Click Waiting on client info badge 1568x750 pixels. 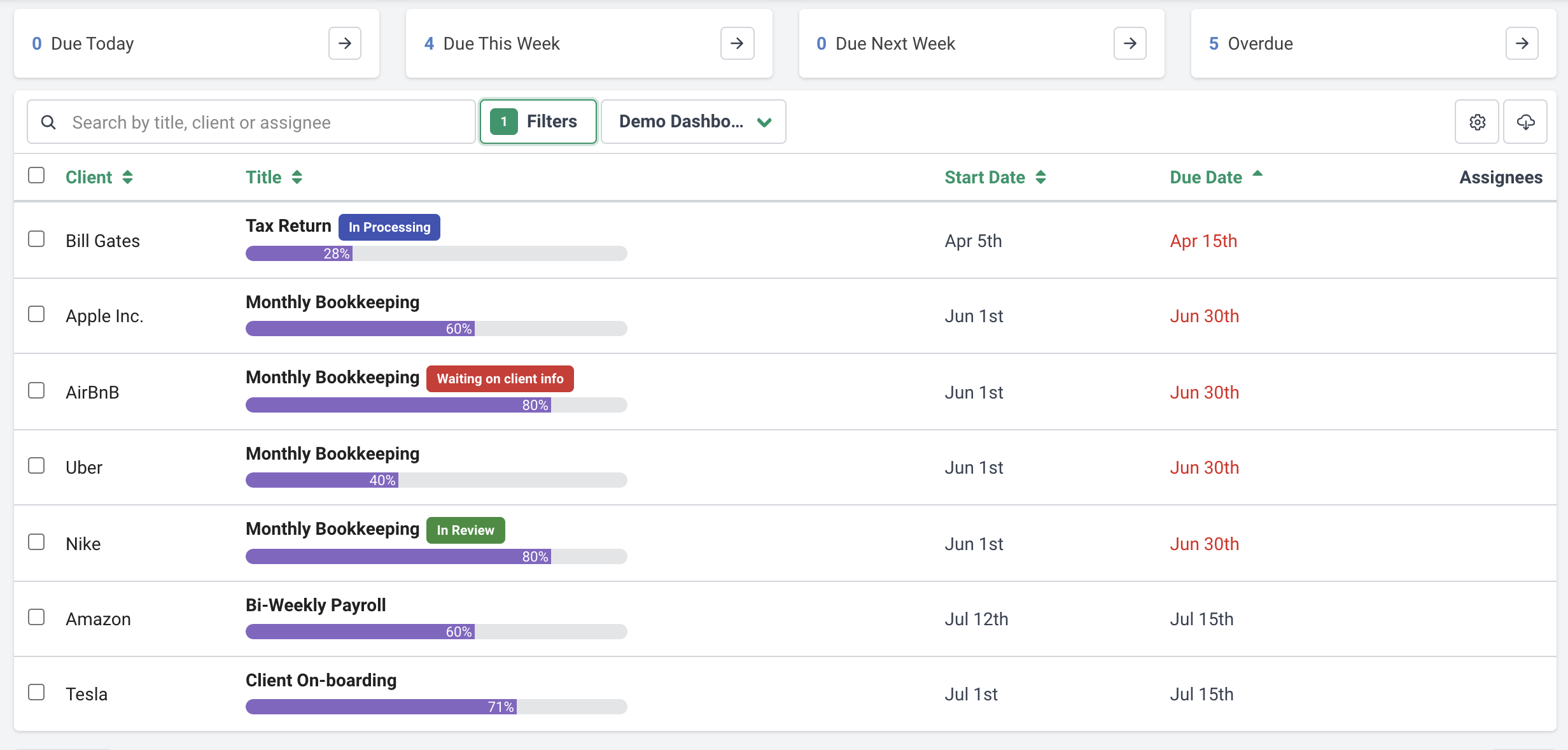click(500, 379)
